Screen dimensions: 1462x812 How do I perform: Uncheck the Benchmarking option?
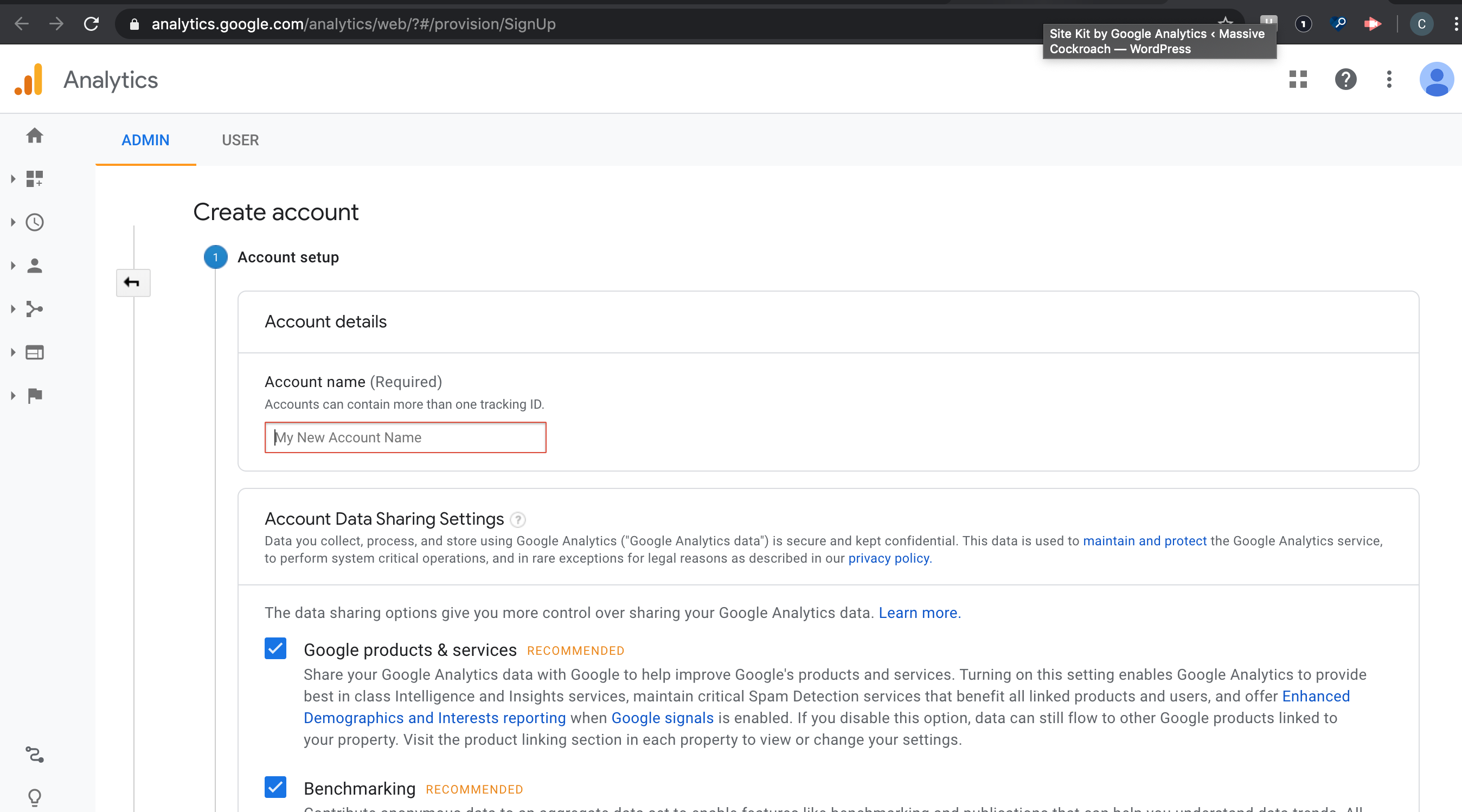click(x=275, y=788)
